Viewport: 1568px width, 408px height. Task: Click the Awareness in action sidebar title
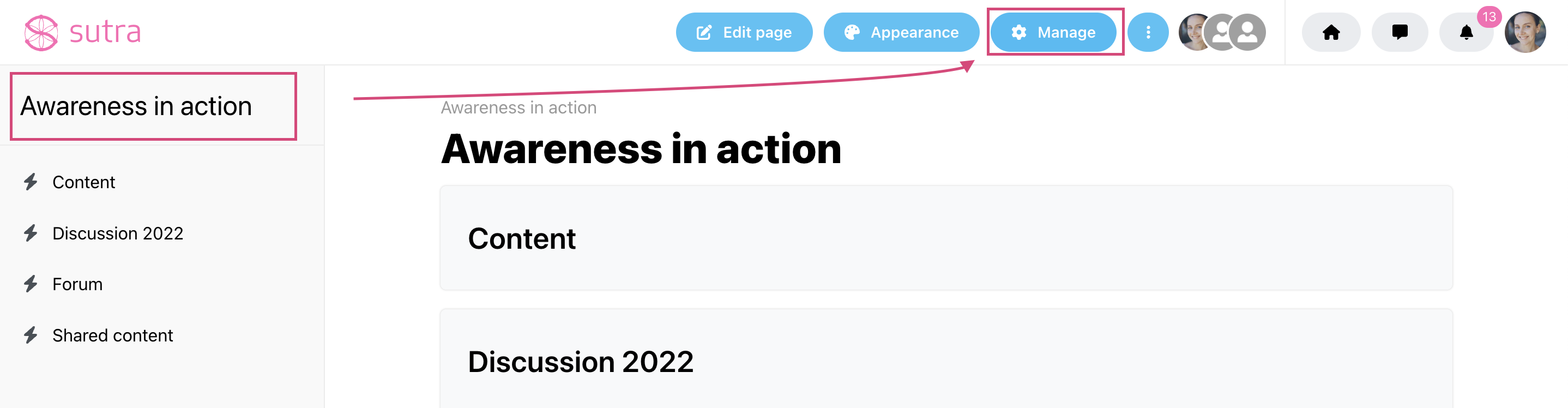click(x=136, y=106)
